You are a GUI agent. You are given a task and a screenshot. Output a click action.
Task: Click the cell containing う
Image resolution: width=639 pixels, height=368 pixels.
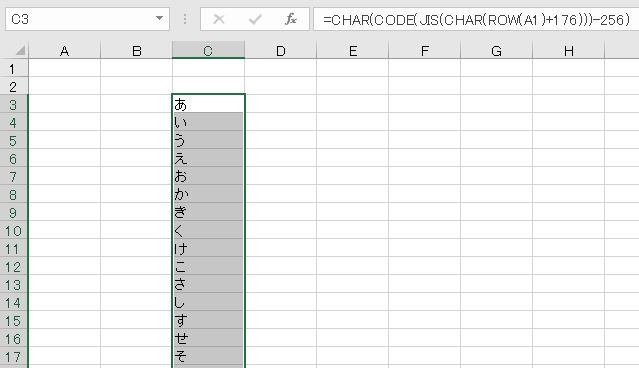208,140
